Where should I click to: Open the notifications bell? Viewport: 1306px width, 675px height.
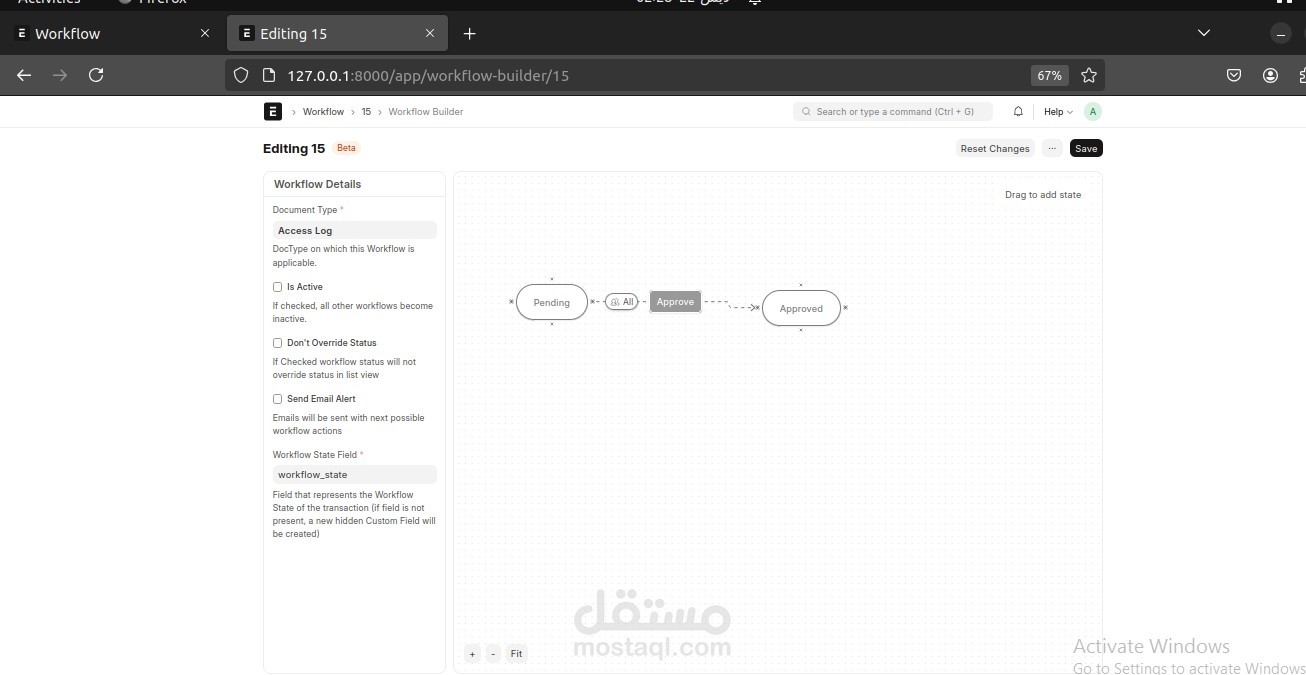[1018, 111]
